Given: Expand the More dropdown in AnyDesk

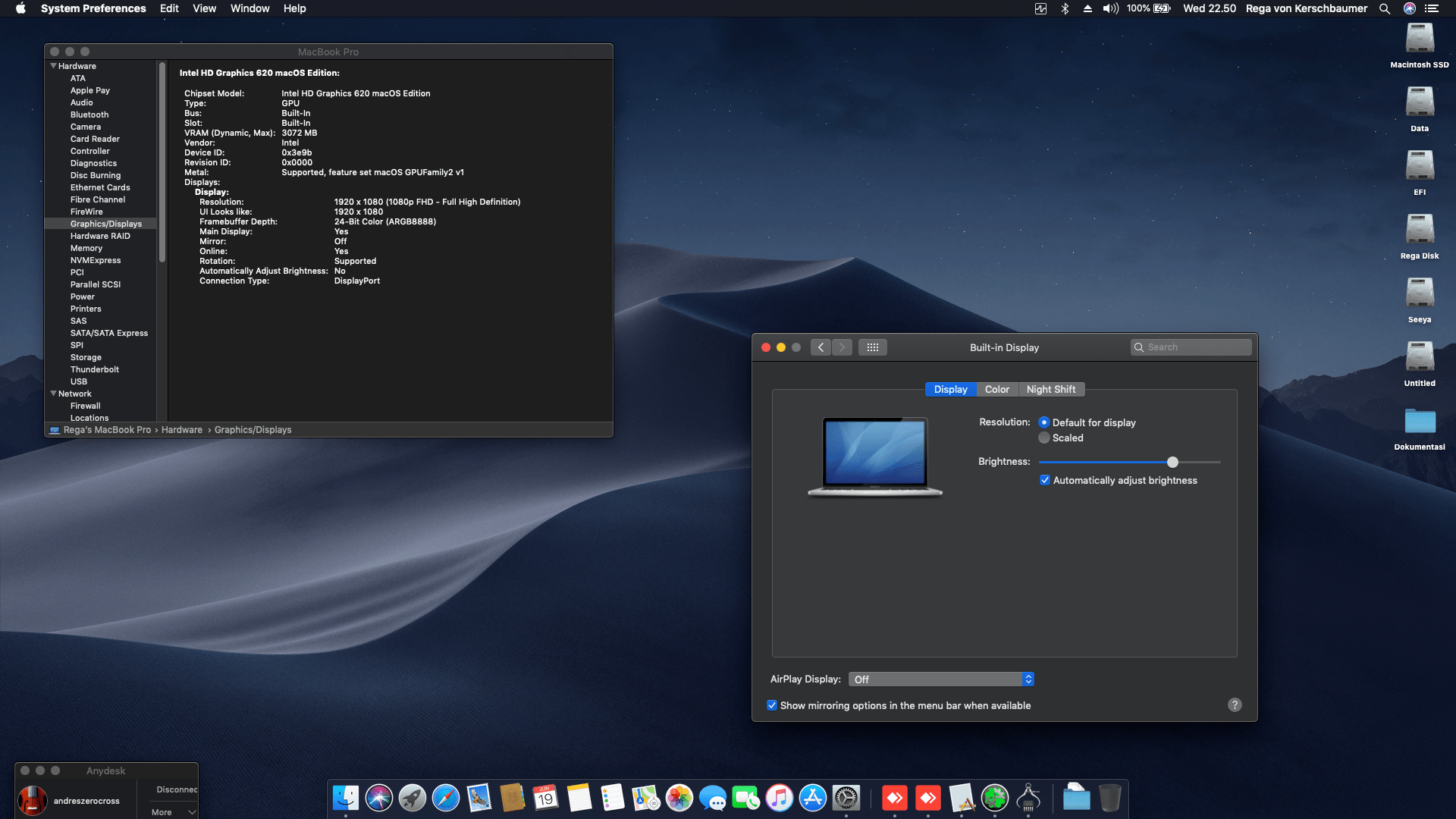Looking at the screenshot, I should tap(171, 812).
